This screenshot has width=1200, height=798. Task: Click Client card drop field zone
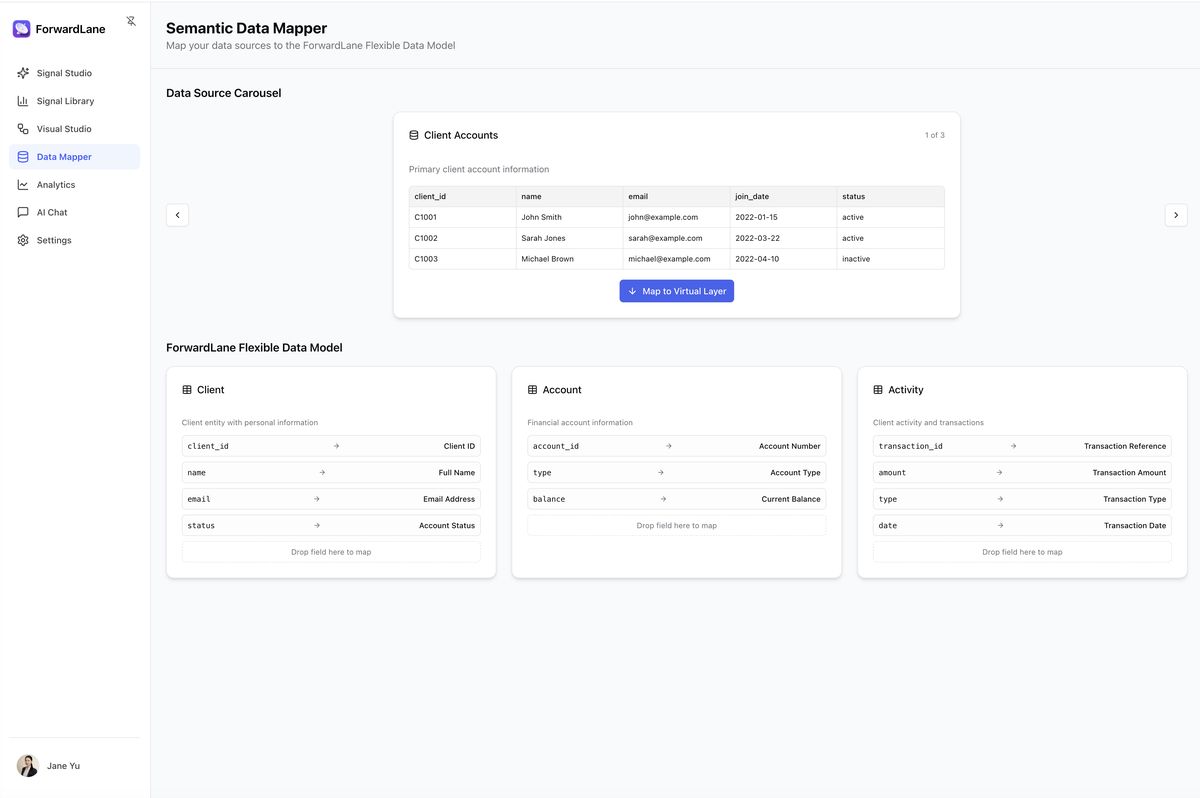tap(331, 552)
